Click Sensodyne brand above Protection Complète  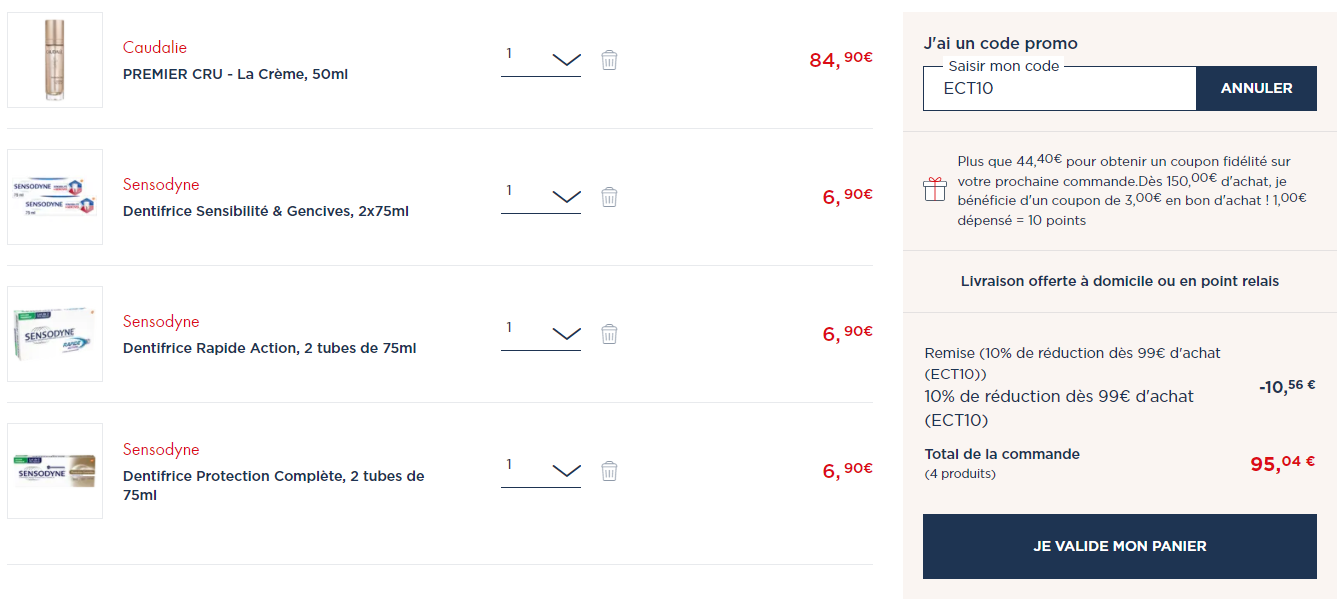161,450
